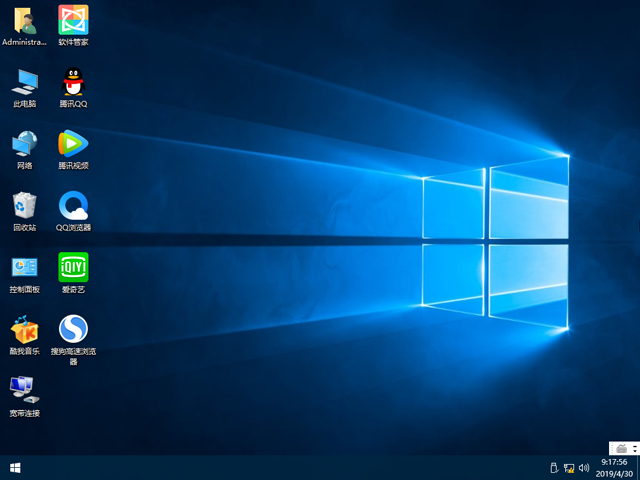Click the volume speaker tray icon
640x480 pixels.
[x=584, y=467]
